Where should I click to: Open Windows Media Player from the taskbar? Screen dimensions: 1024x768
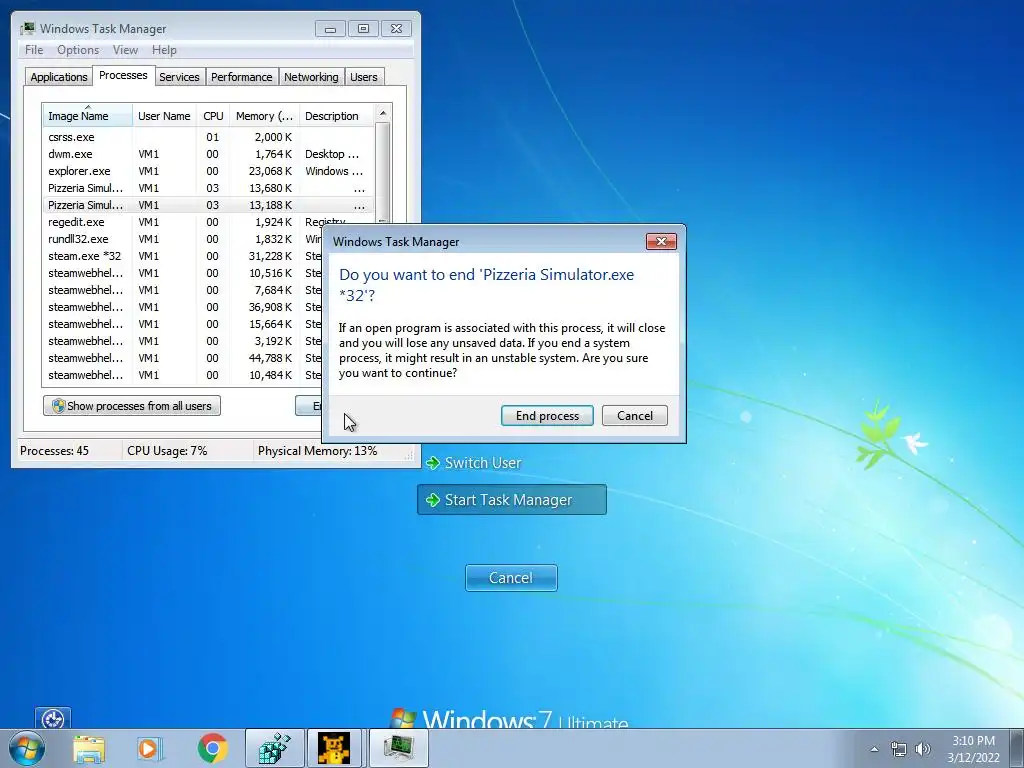click(149, 748)
